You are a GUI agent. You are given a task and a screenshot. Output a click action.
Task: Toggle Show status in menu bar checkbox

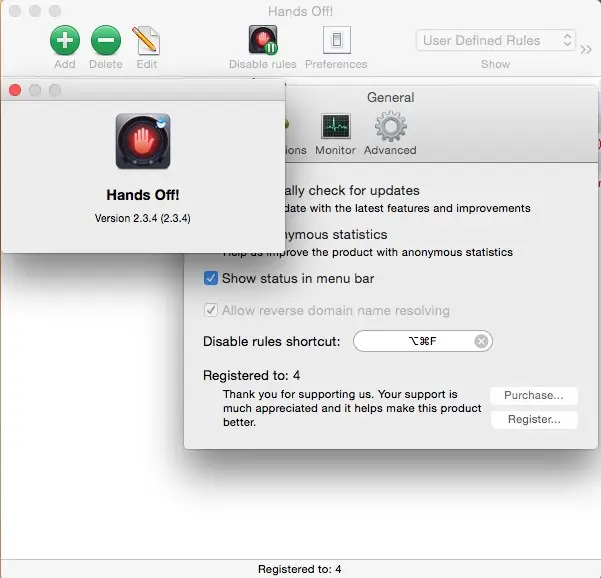[211, 278]
